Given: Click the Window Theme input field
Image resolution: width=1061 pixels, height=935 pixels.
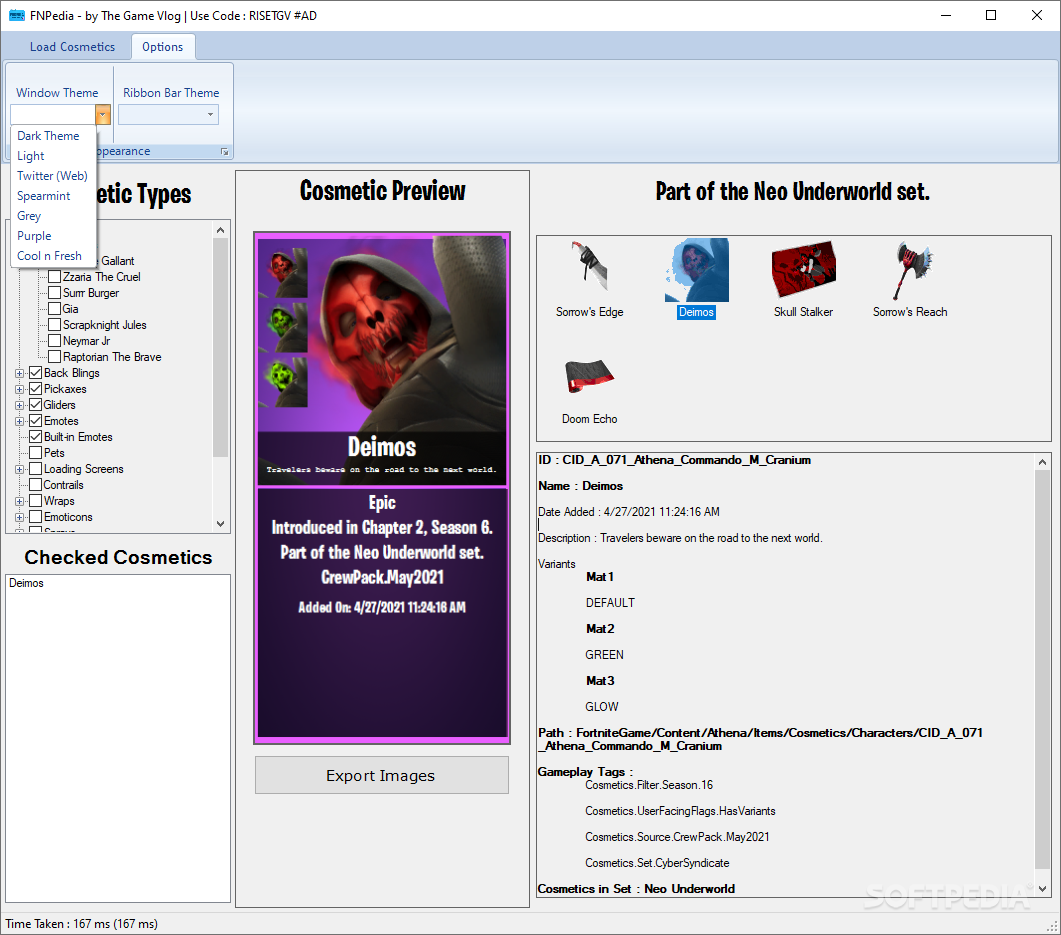Looking at the screenshot, I should tap(53, 114).
